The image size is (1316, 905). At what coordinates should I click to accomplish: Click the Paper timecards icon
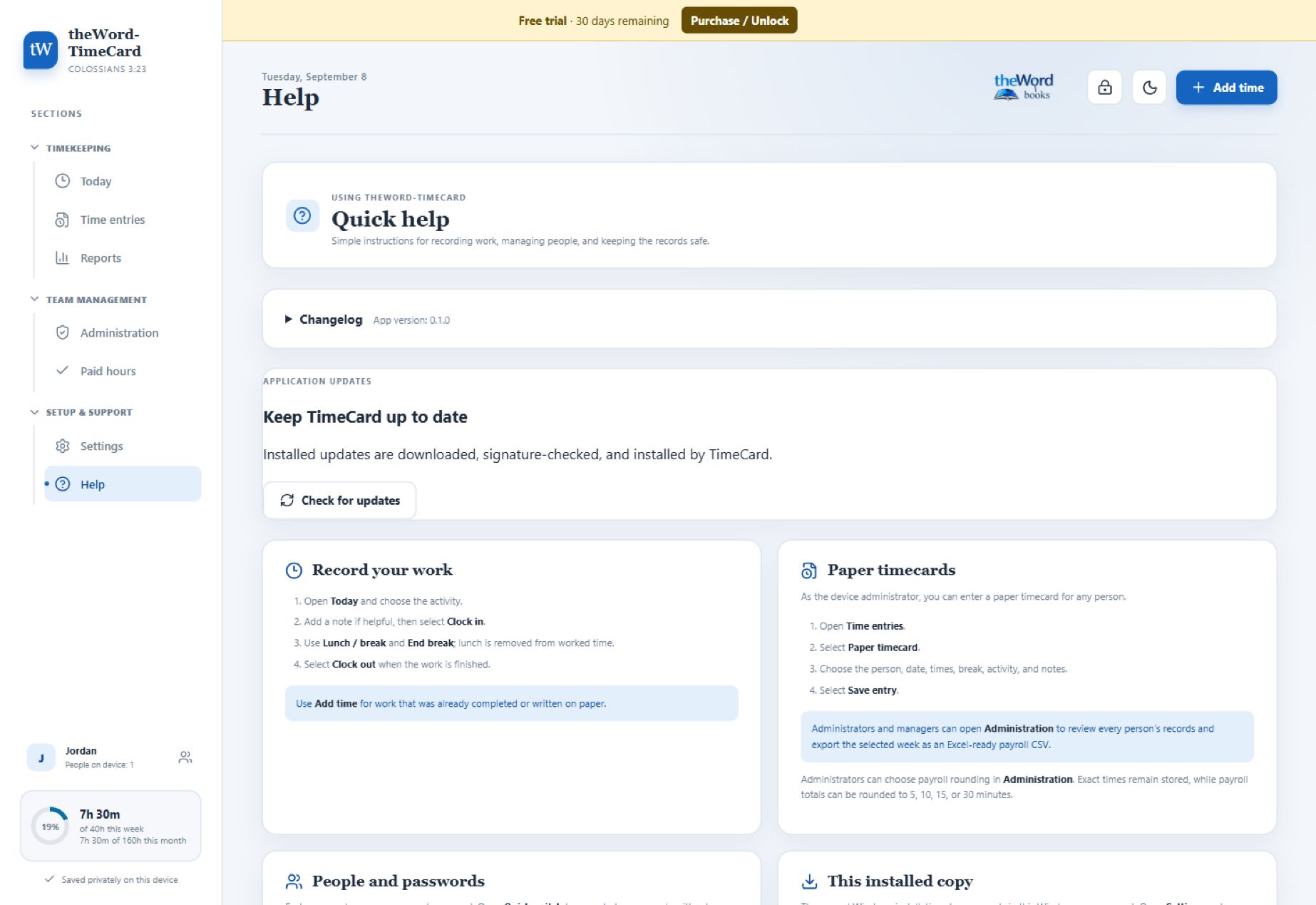coord(809,571)
